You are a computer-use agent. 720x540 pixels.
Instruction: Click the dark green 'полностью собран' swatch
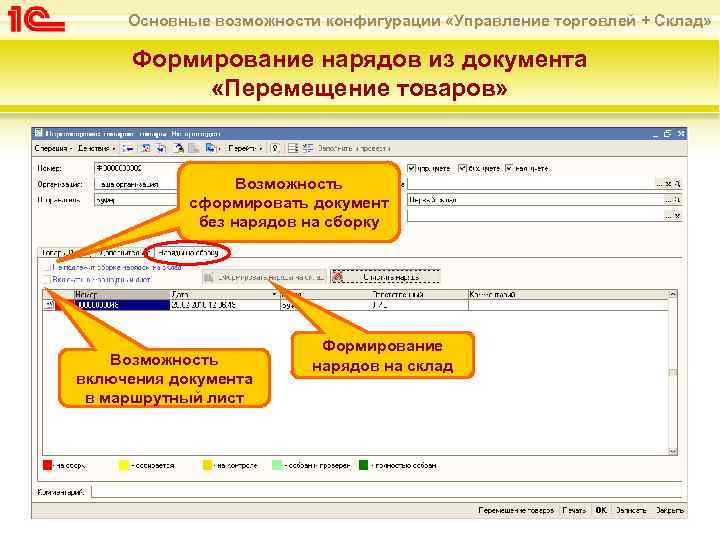click(364, 465)
